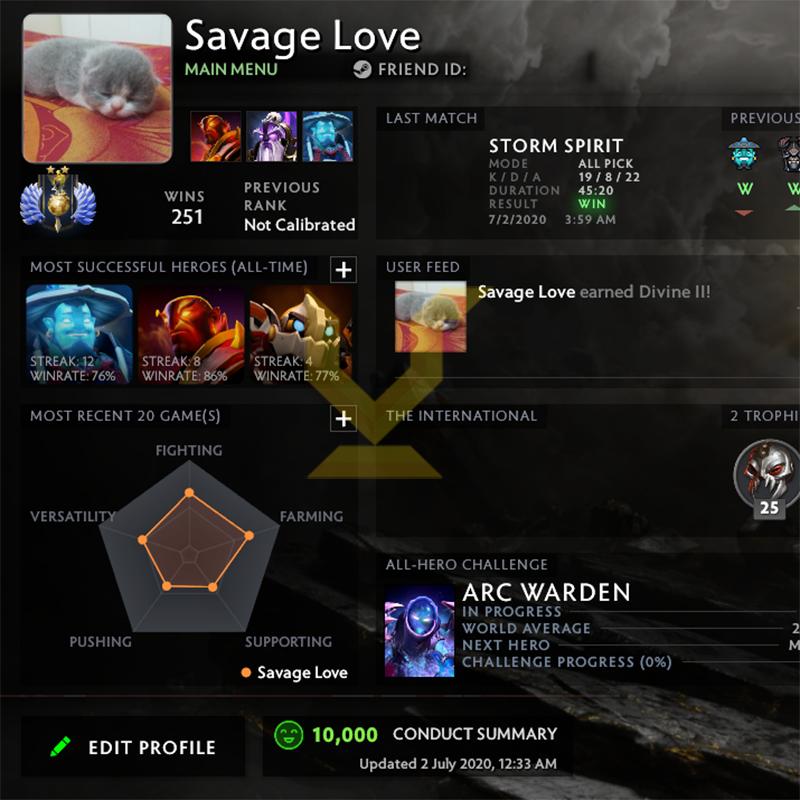Open the Main Menu link

tap(231, 69)
